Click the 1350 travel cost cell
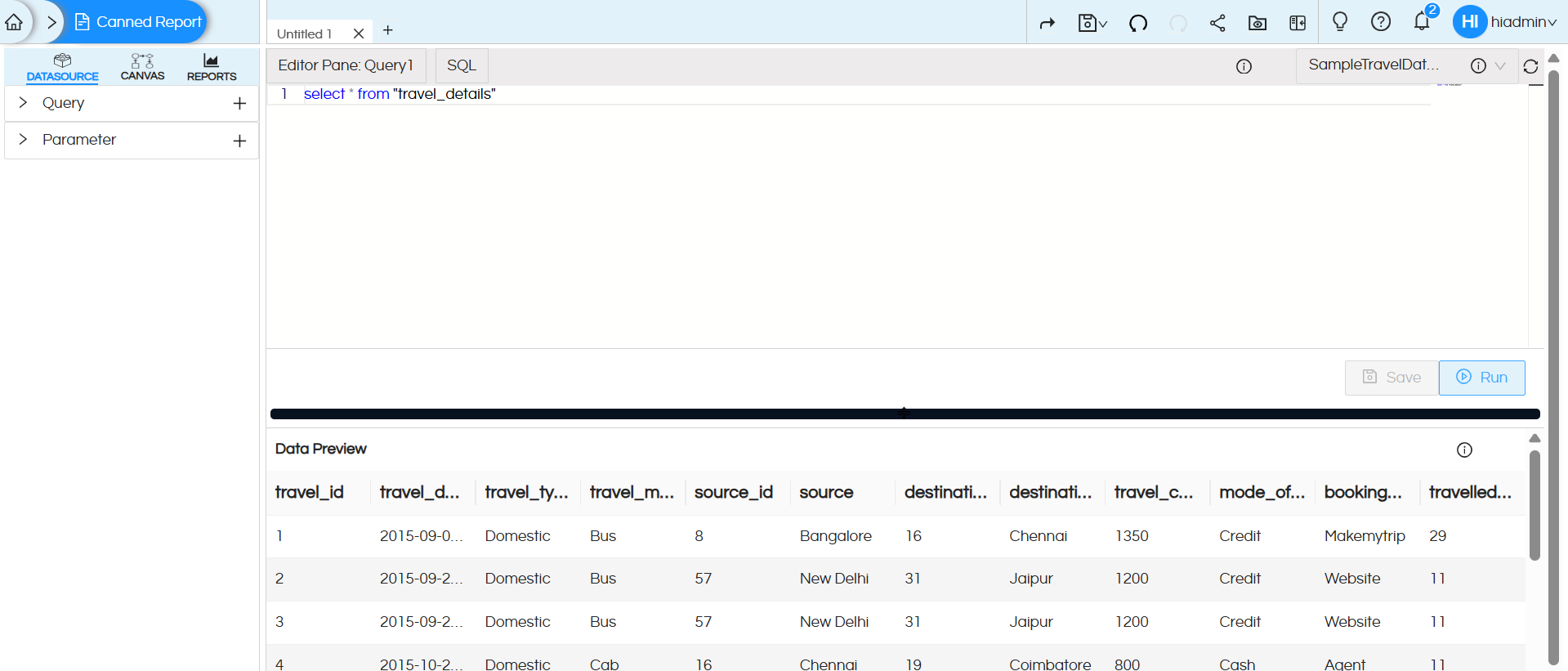This screenshot has height=671, width=1568. coord(1132,536)
